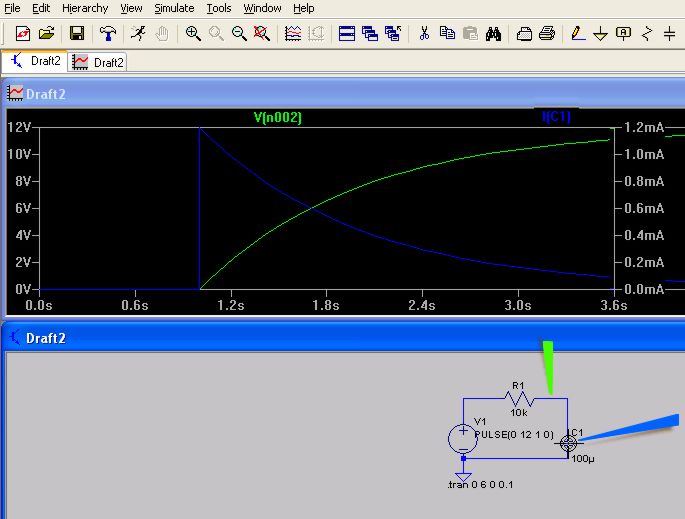Open a file with the folder icon
Screen dimensions: 685x519
[46, 33]
